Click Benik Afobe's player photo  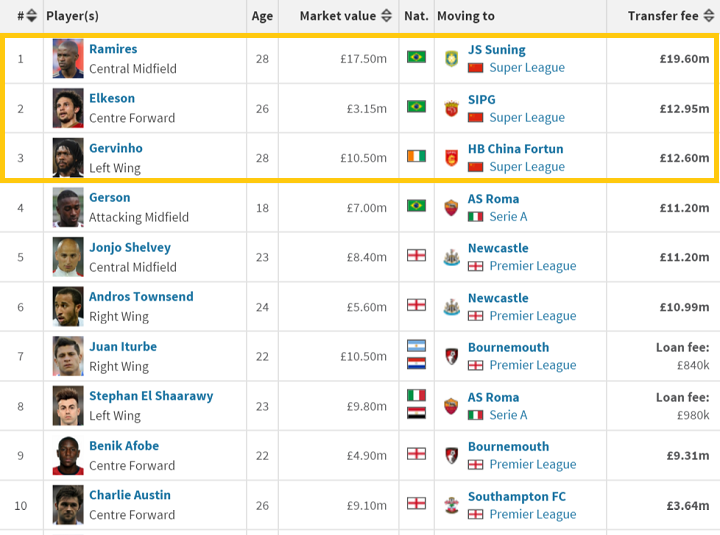click(x=68, y=455)
